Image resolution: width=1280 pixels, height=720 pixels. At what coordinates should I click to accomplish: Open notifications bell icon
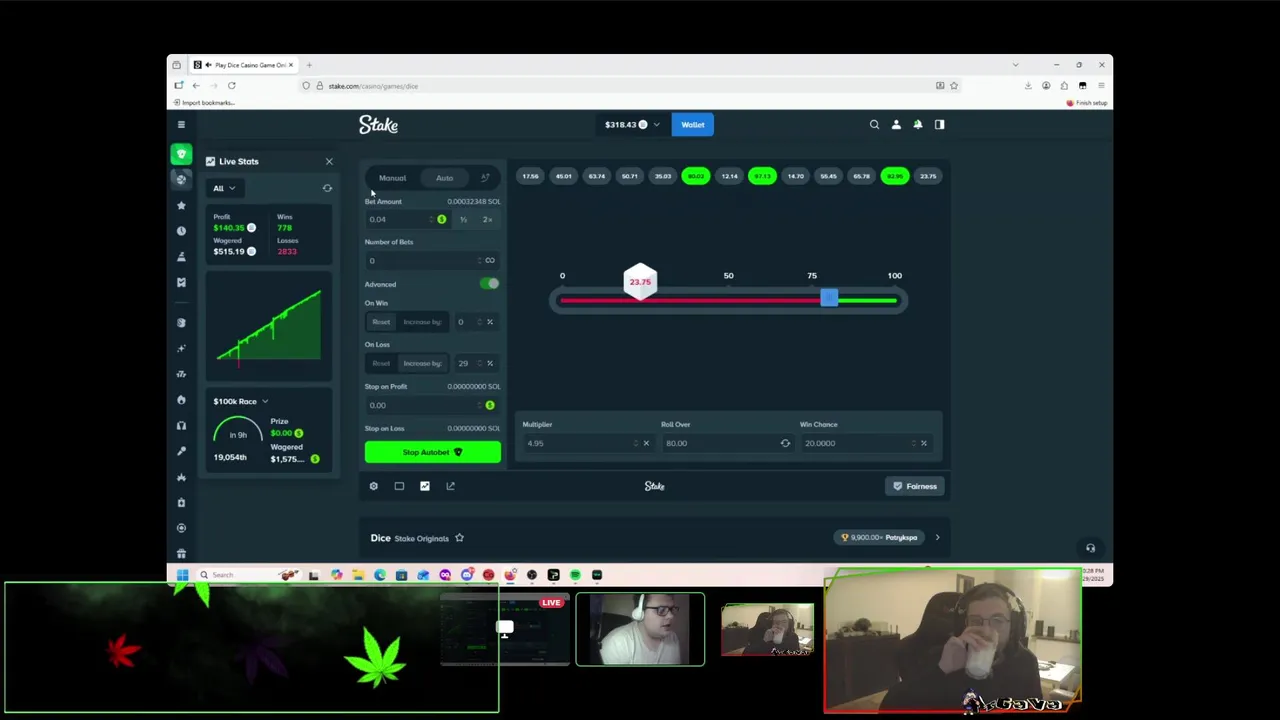(918, 124)
